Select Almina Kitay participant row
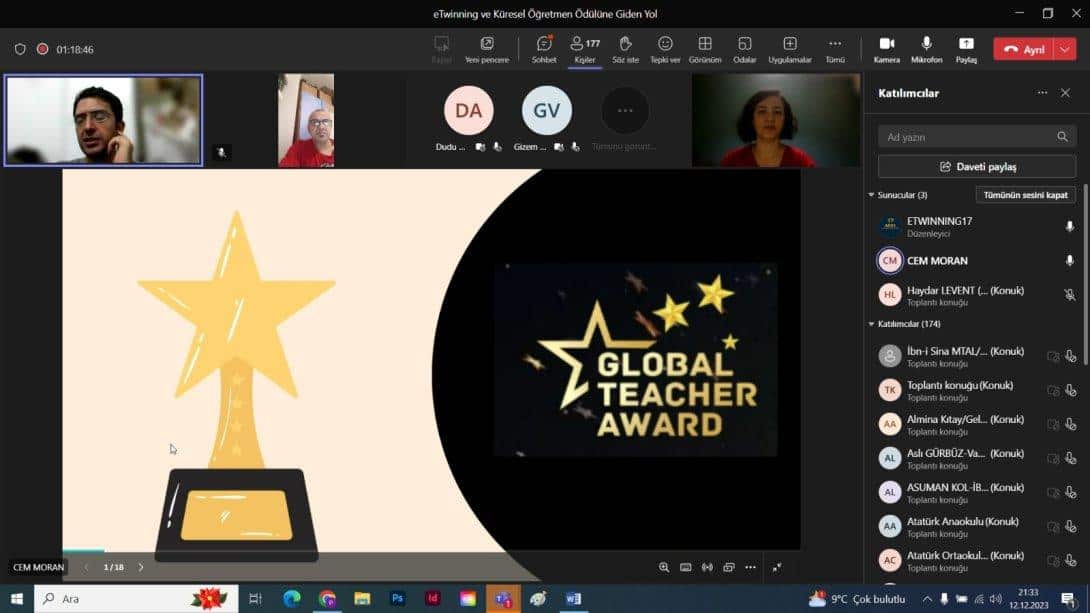The width and height of the screenshot is (1090, 613). [973, 424]
